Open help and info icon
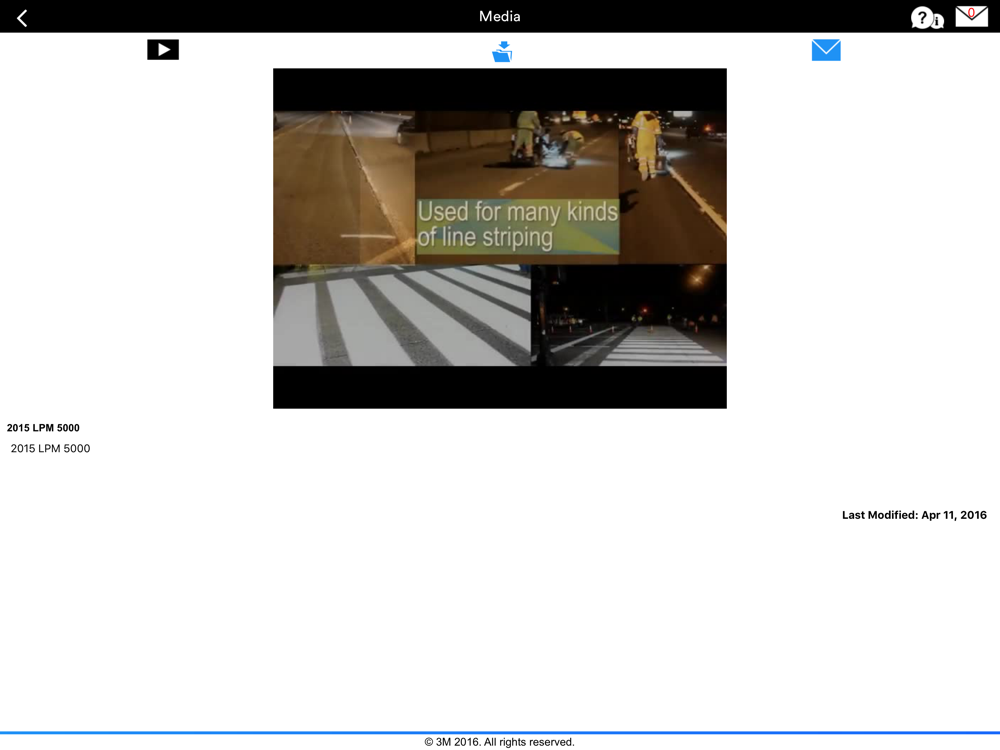The image size is (1000, 750). point(927,18)
